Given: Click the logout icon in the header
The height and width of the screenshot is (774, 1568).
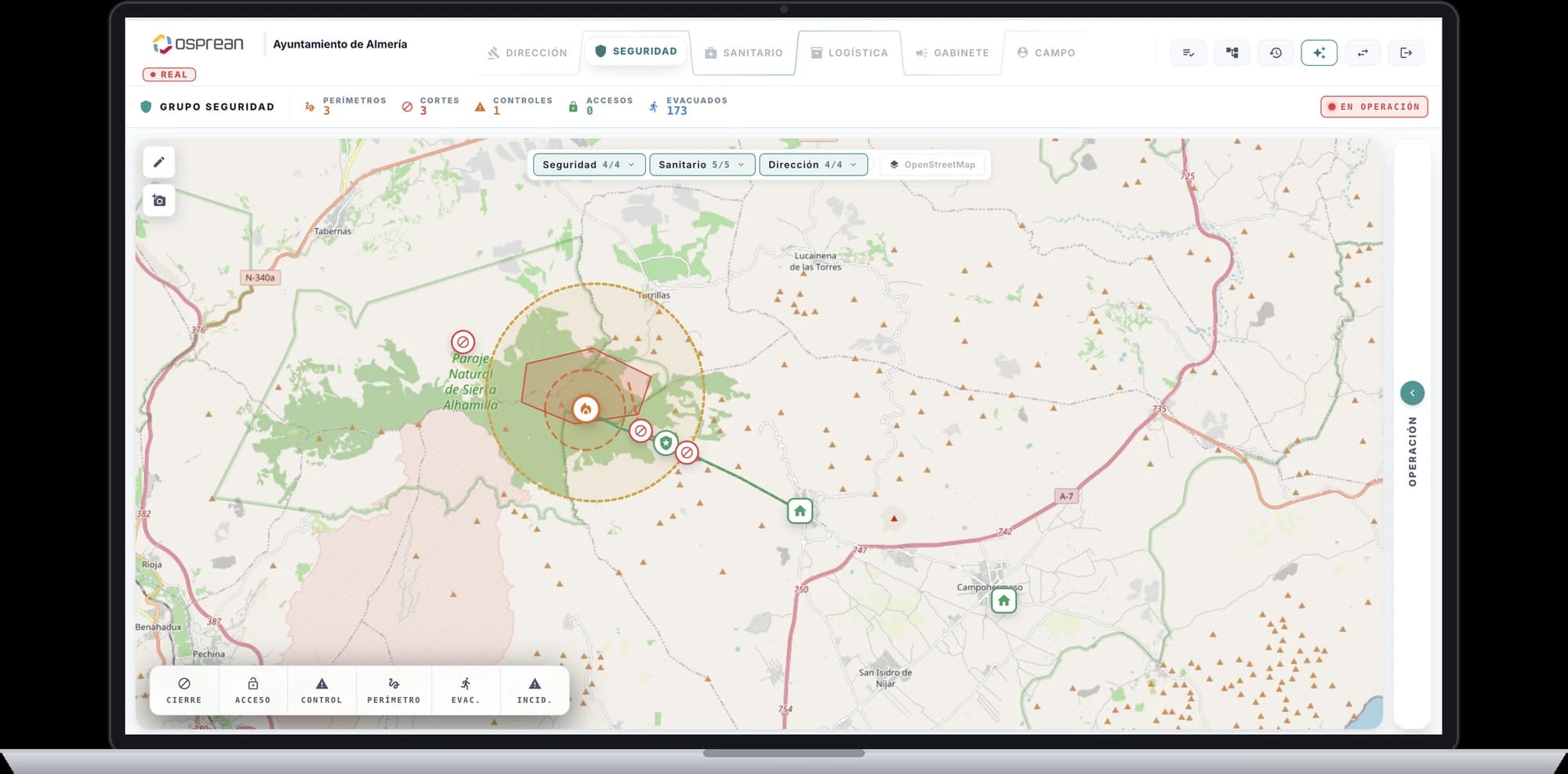Looking at the screenshot, I should tap(1406, 53).
